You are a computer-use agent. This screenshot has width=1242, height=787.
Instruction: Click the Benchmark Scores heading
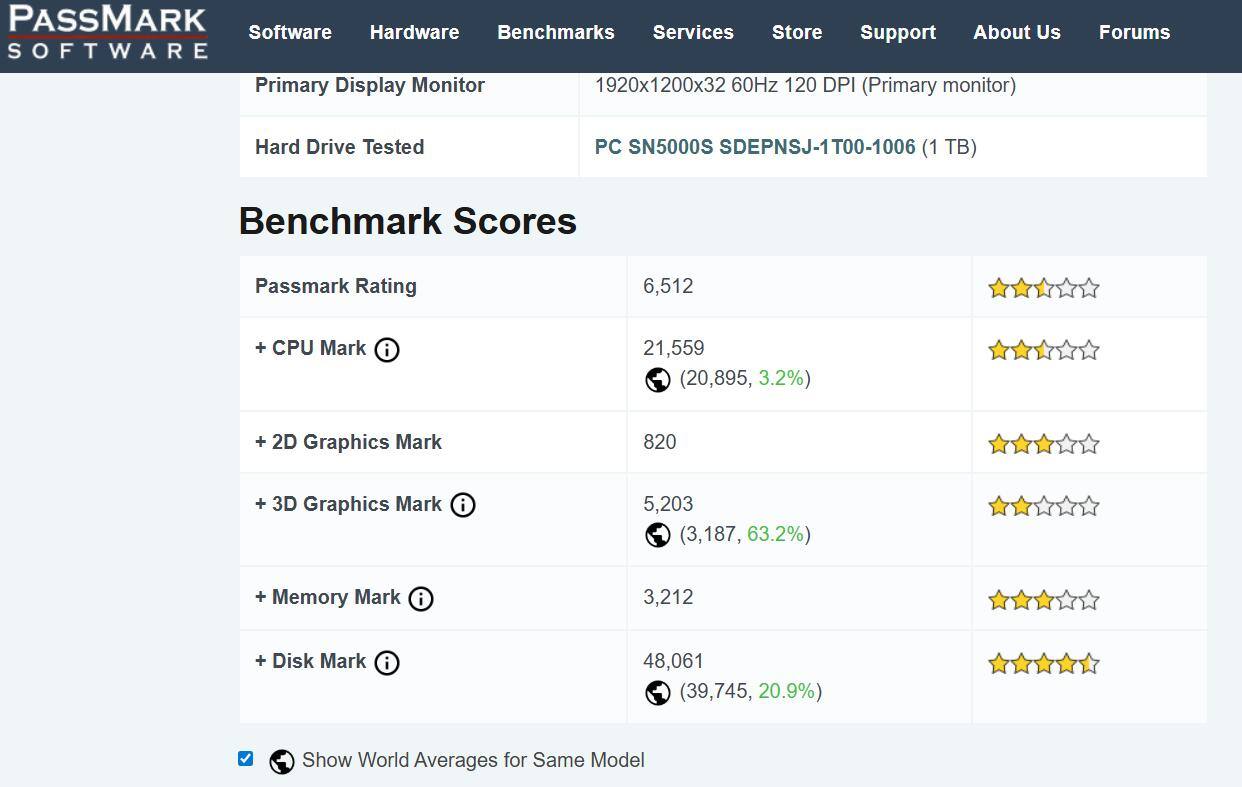pos(408,221)
